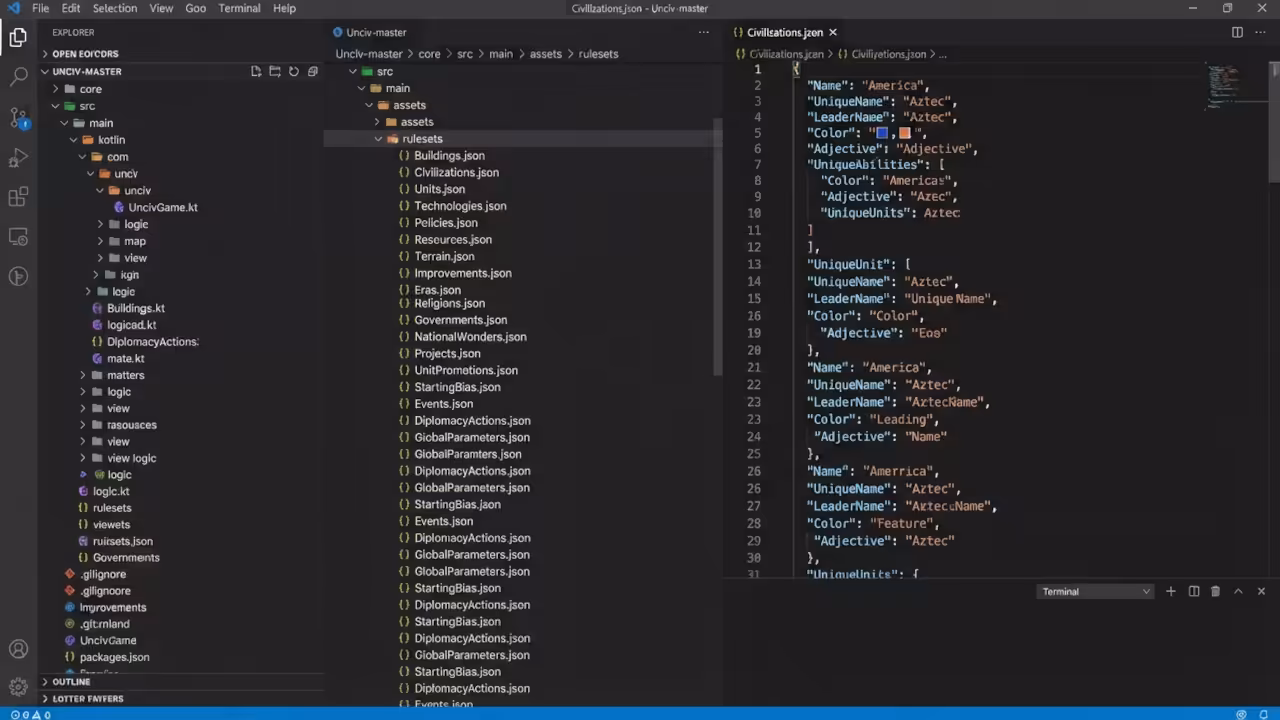1280x720 pixels.
Task: Kill the terminal with the trash icon
Action: tap(1216, 591)
